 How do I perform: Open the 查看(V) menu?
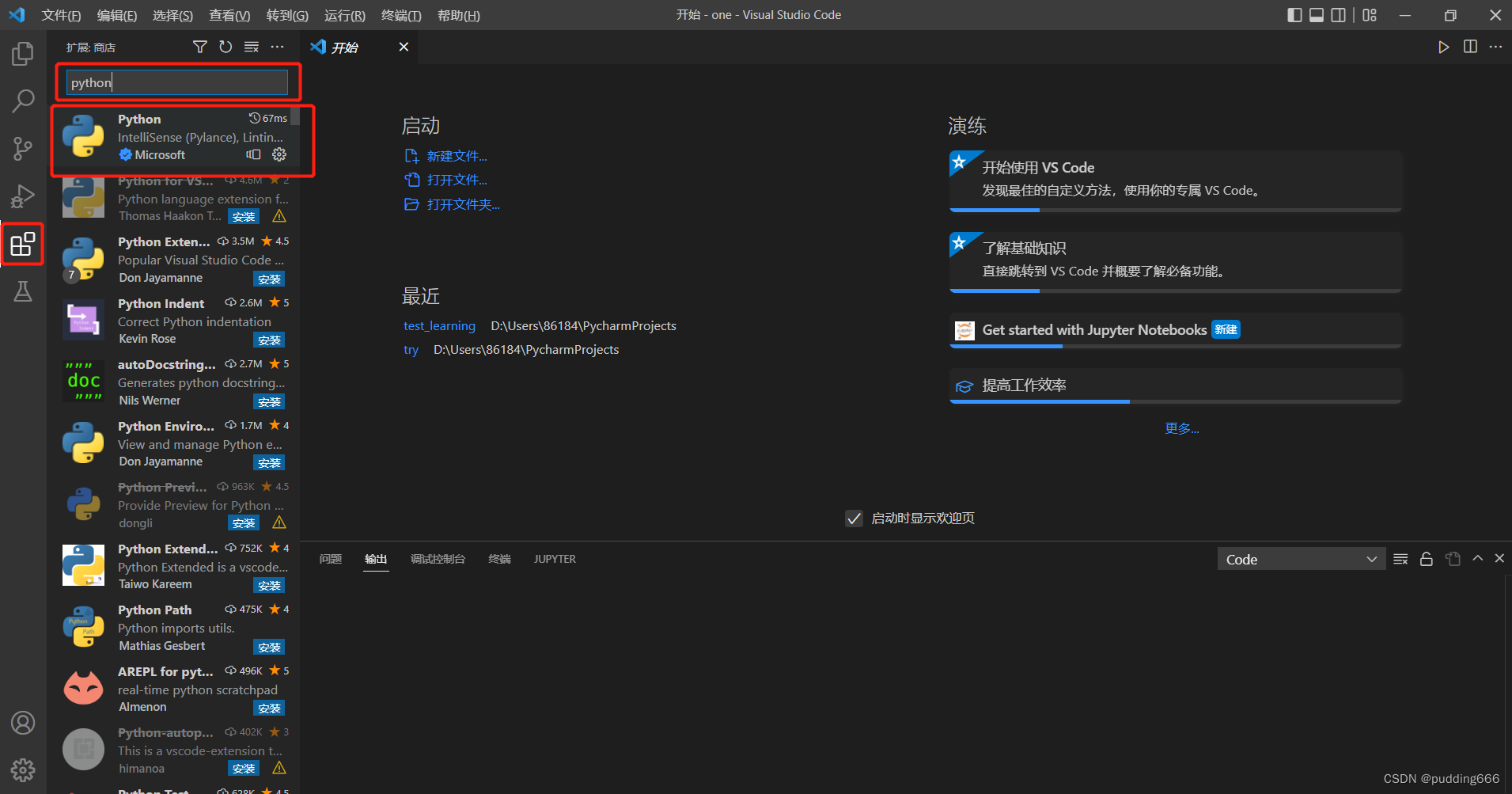coord(229,15)
